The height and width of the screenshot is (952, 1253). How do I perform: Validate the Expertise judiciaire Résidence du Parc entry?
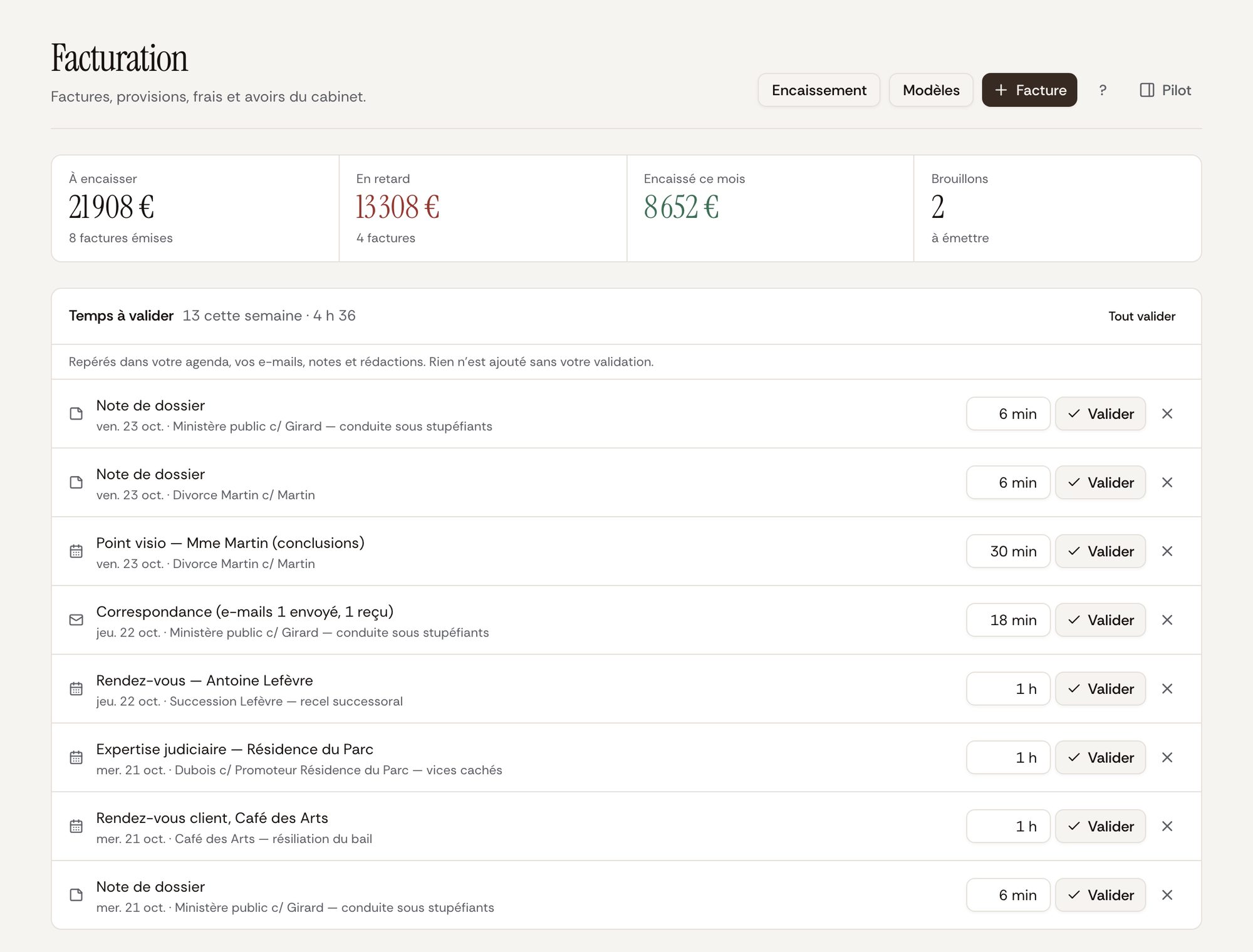point(1100,757)
